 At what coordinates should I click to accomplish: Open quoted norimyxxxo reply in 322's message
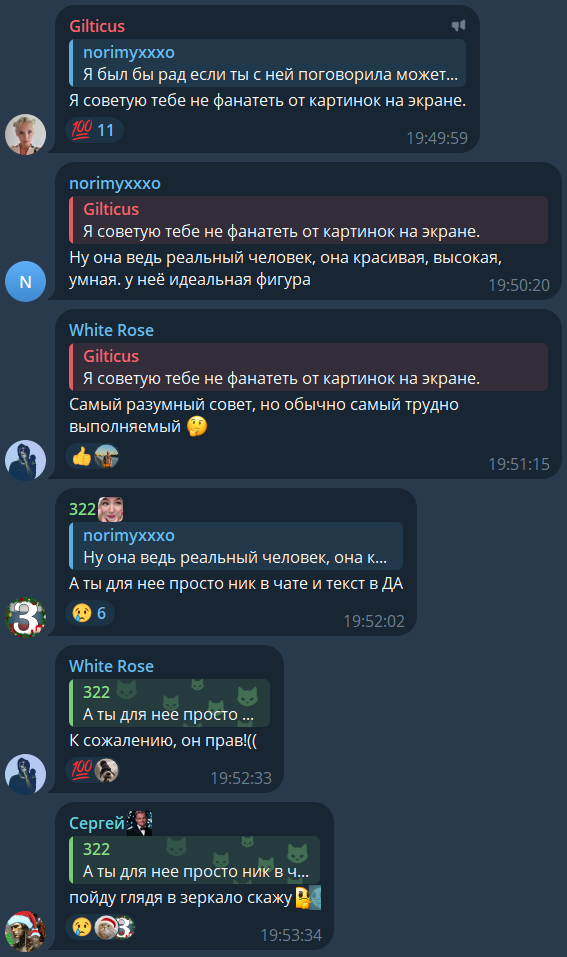pos(236,546)
